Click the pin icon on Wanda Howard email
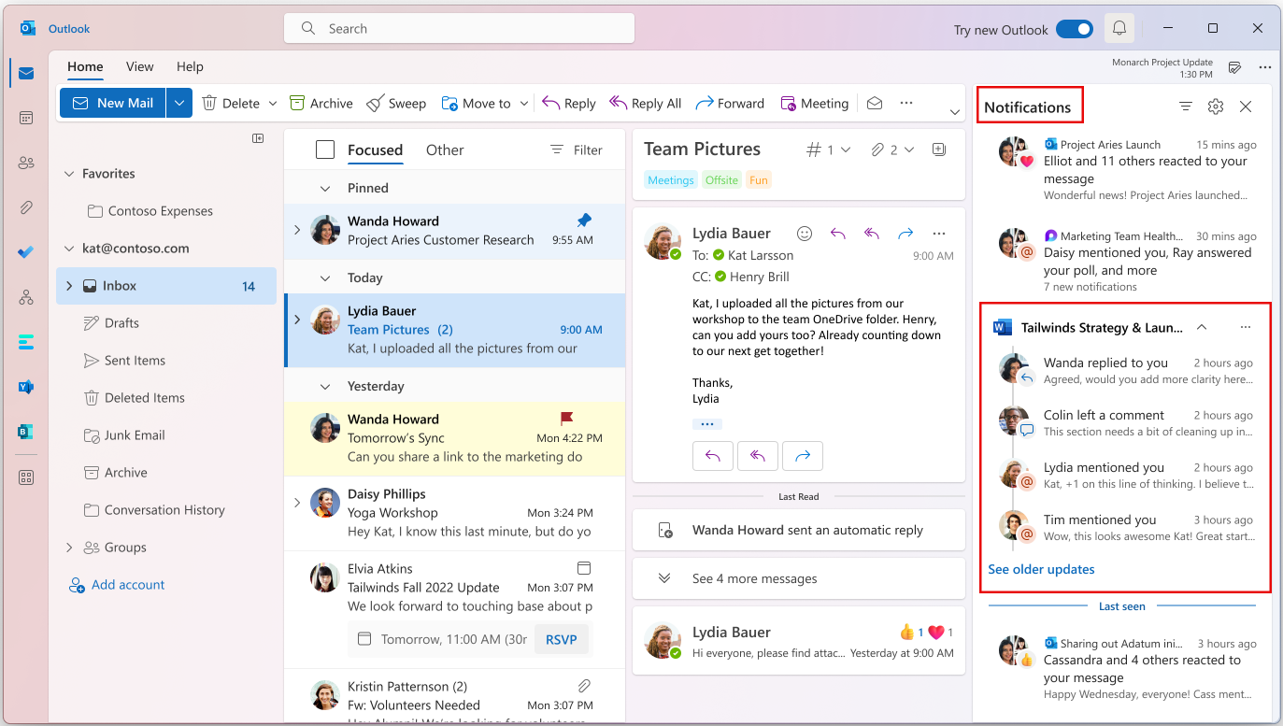This screenshot has height=726, width=1283. click(x=584, y=220)
